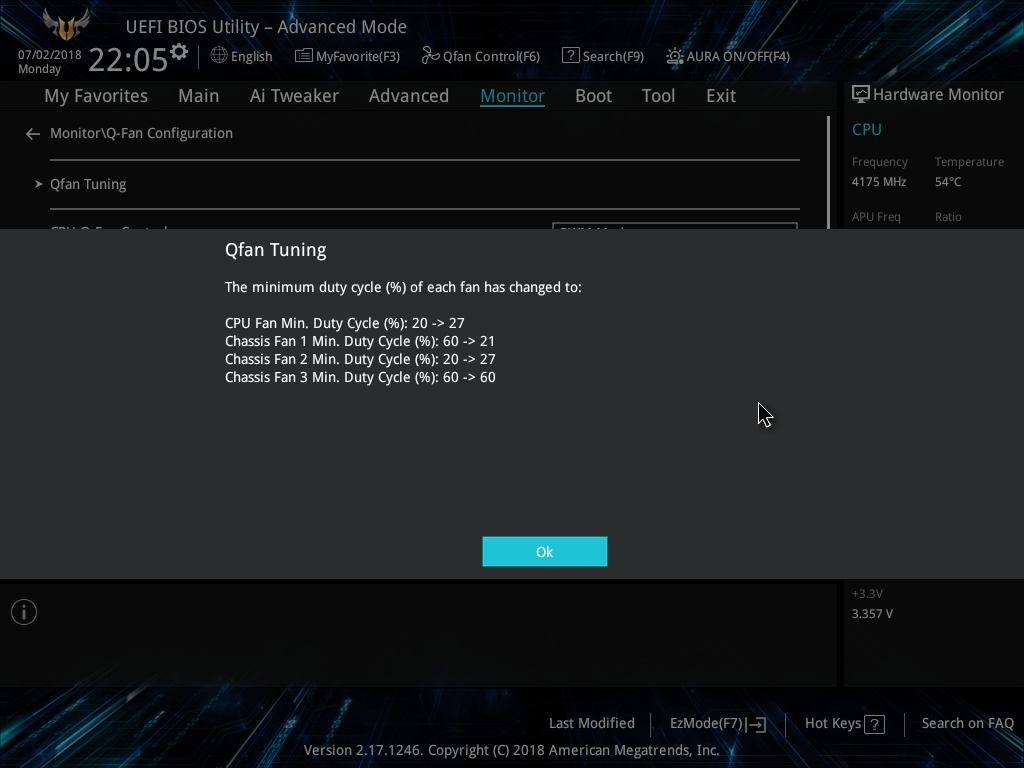Viewport: 1024px width, 768px height.
Task: Click the Search(F9) question mark icon
Action: 570,56
